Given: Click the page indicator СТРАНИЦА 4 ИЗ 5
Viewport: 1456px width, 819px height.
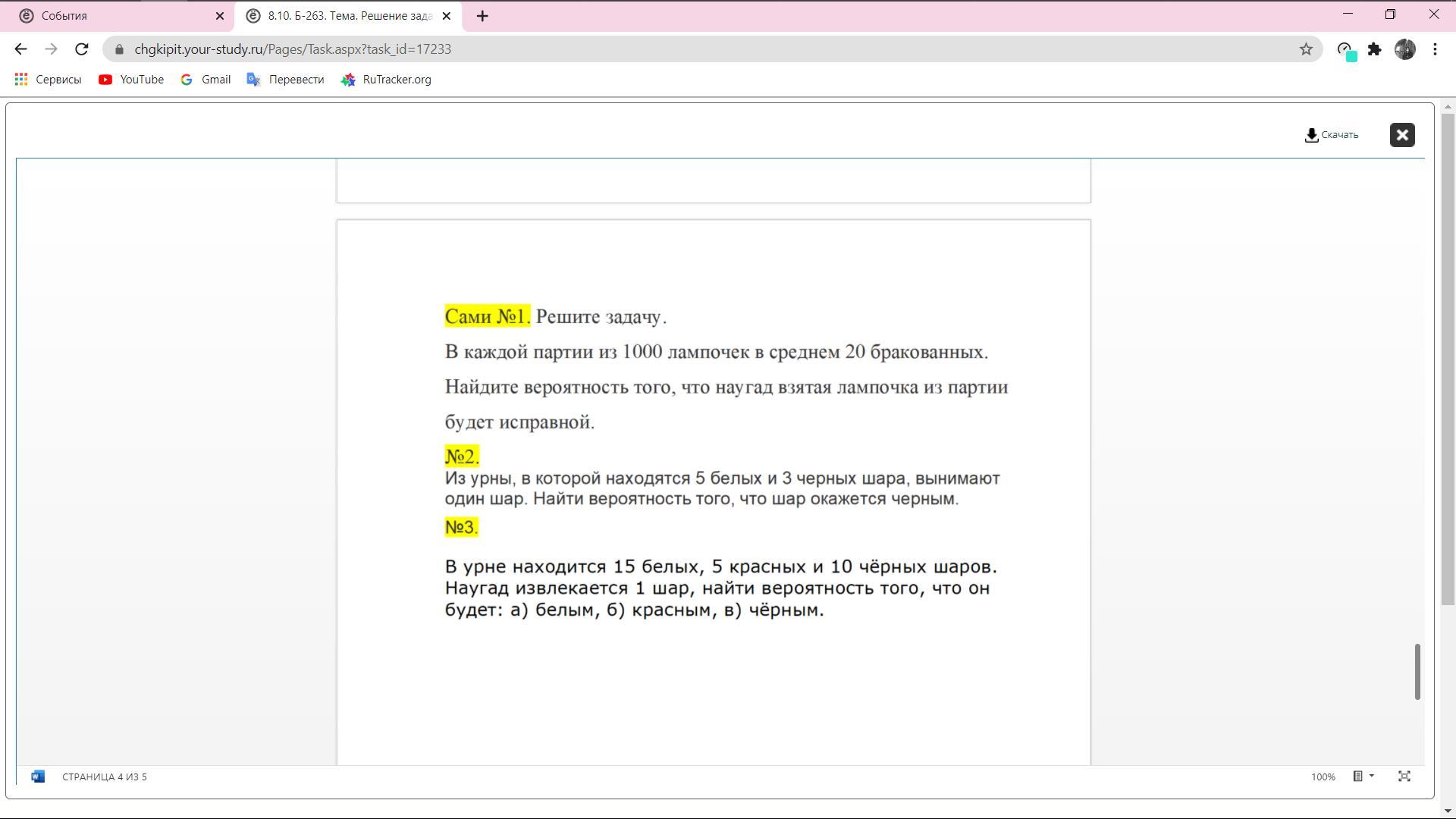Looking at the screenshot, I should [105, 777].
